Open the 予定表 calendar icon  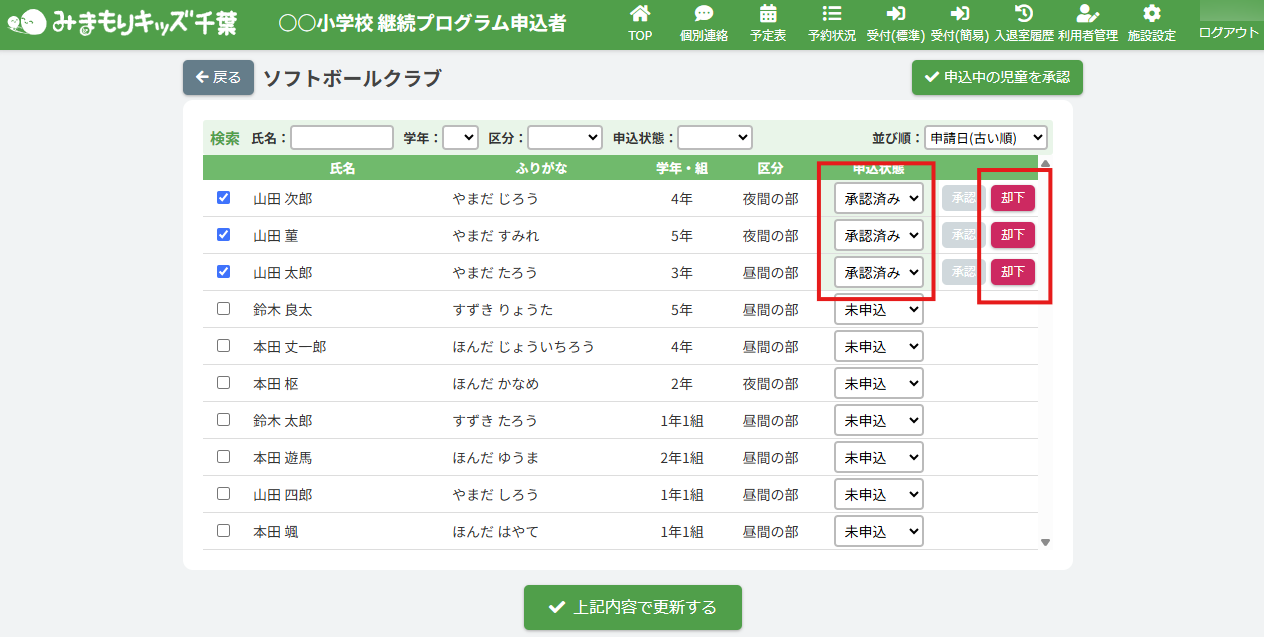tap(768, 14)
